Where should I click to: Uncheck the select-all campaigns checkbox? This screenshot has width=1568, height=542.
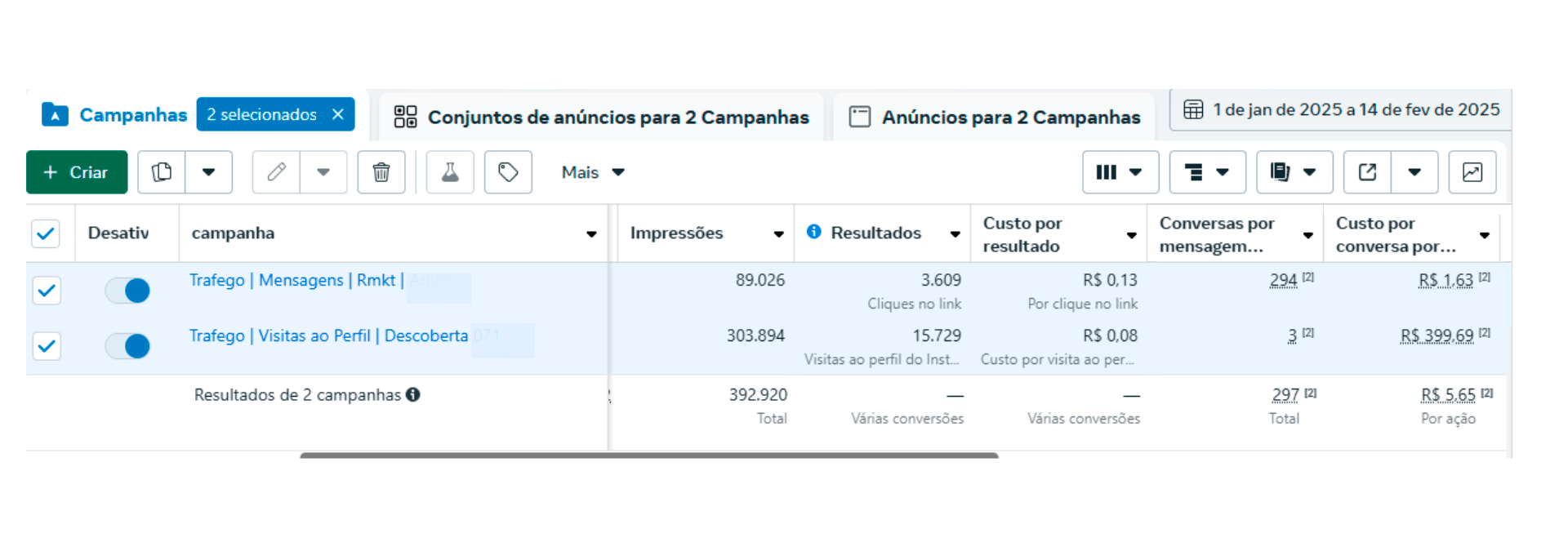pyautogui.click(x=46, y=233)
